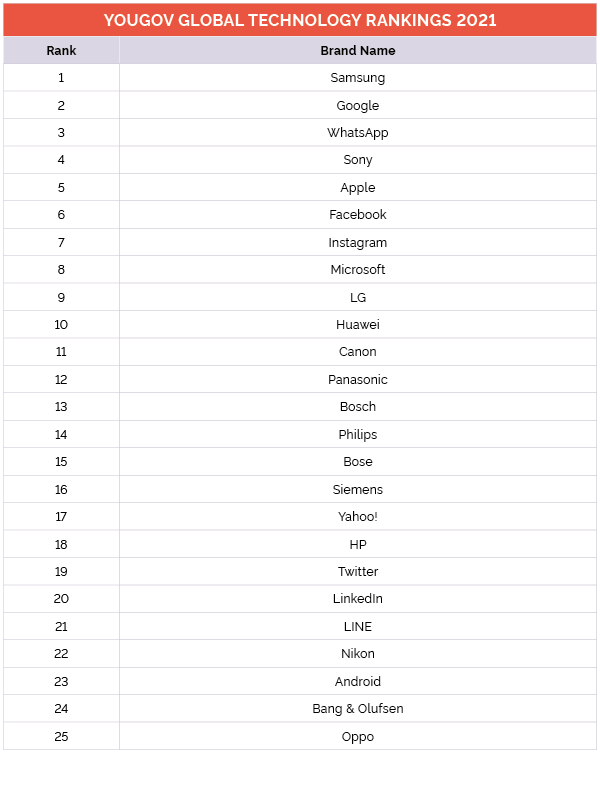
Task: Click the Philips brand name
Action: coord(358,434)
